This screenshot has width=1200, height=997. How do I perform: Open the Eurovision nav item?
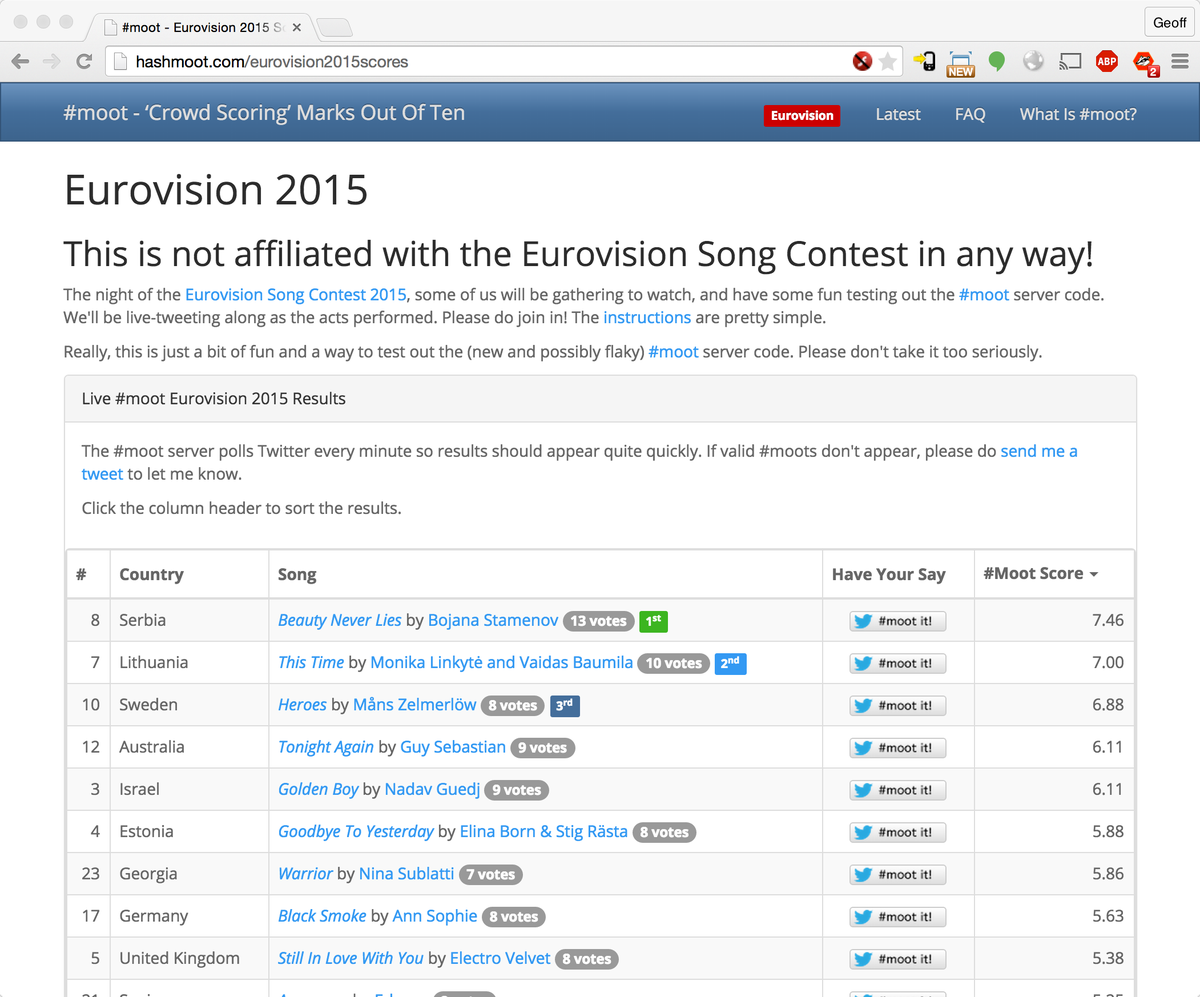pos(802,115)
